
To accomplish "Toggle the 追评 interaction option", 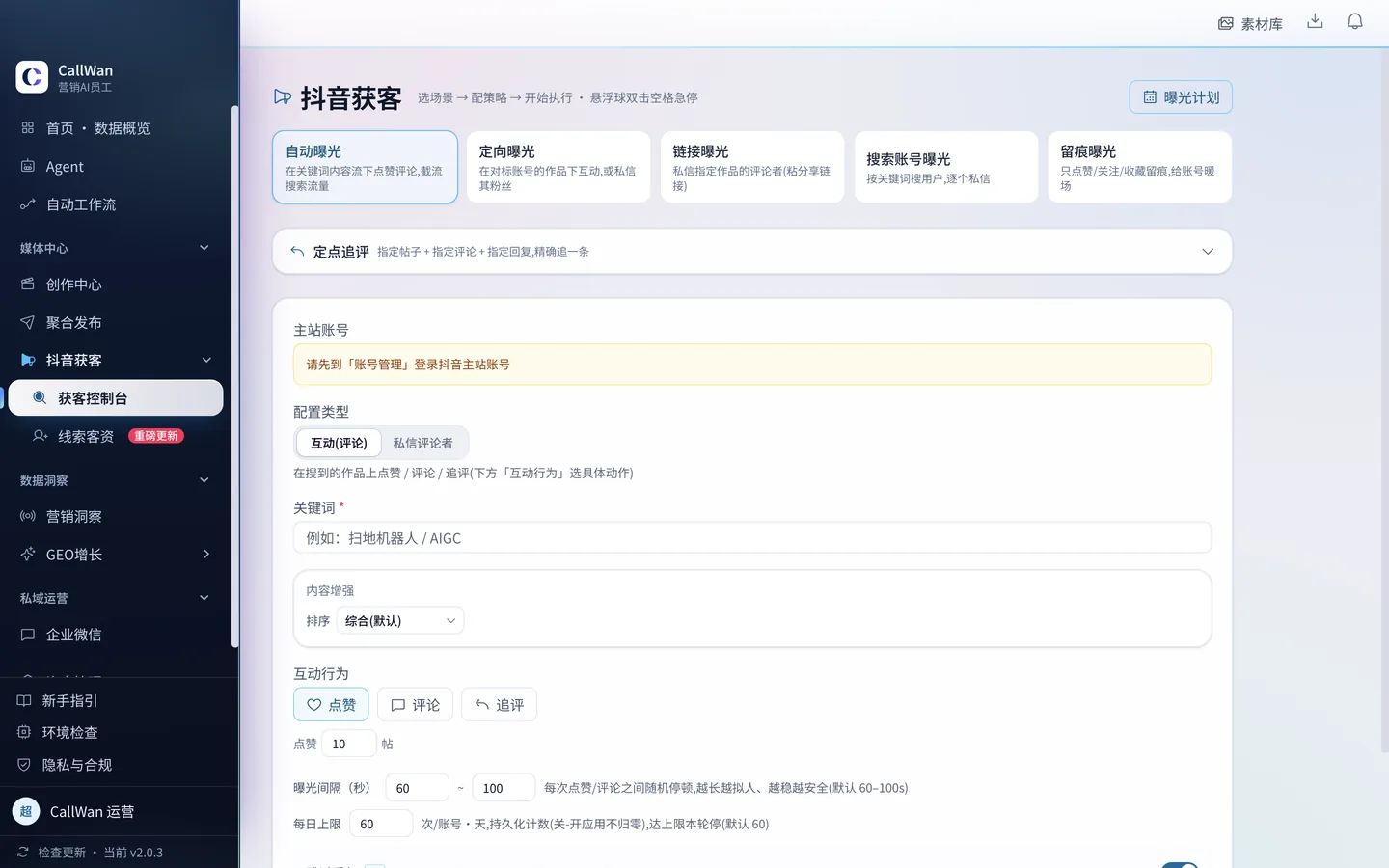I will (499, 705).
